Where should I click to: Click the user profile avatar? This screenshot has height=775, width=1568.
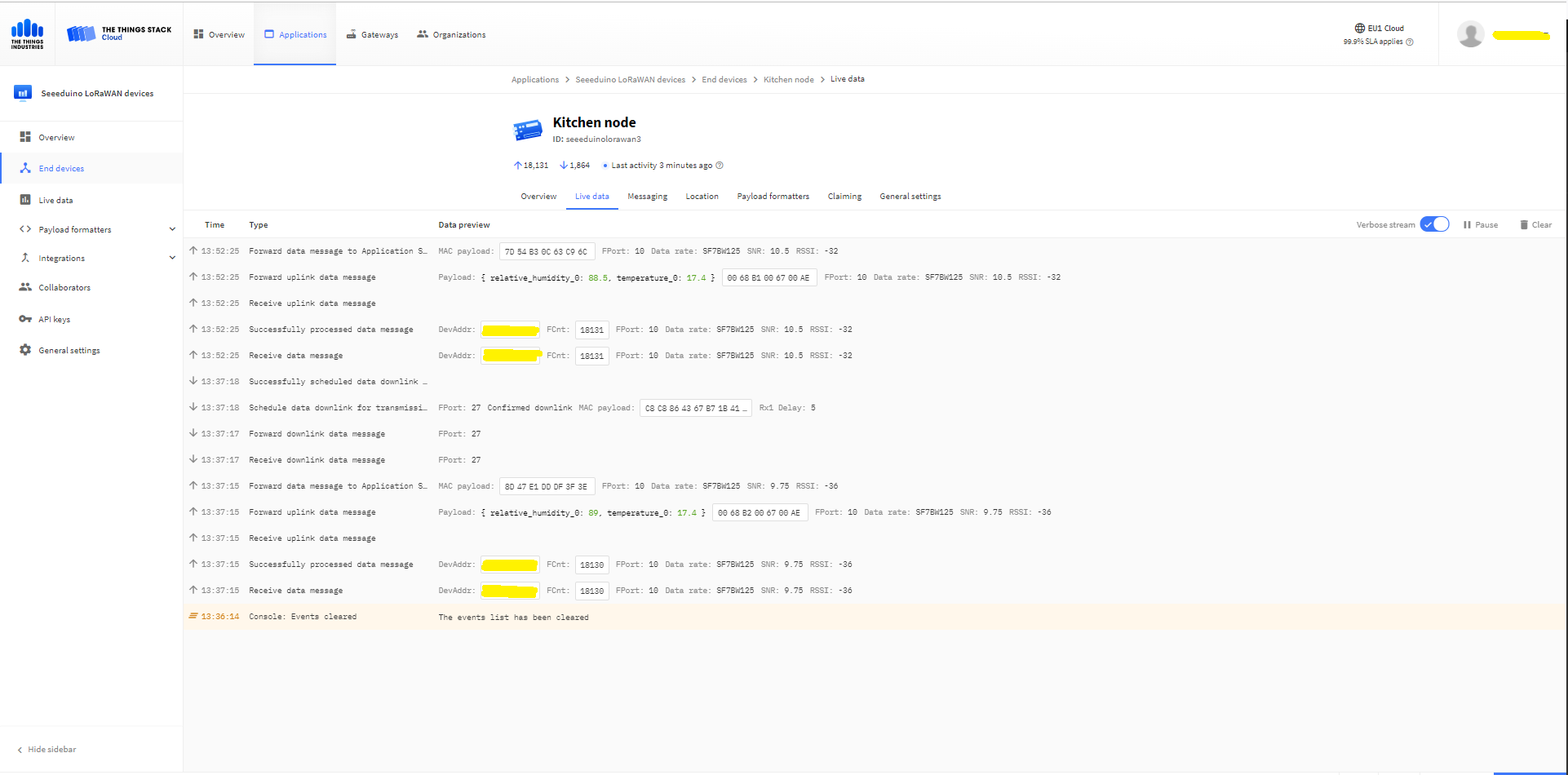pos(1470,34)
